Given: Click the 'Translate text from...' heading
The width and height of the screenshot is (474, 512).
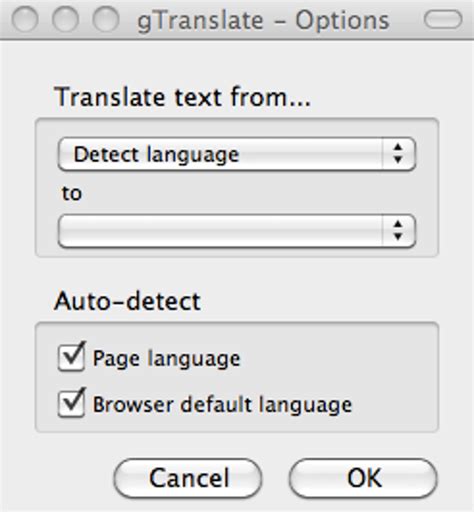Looking at the screenshot, I should click(183, 97).
